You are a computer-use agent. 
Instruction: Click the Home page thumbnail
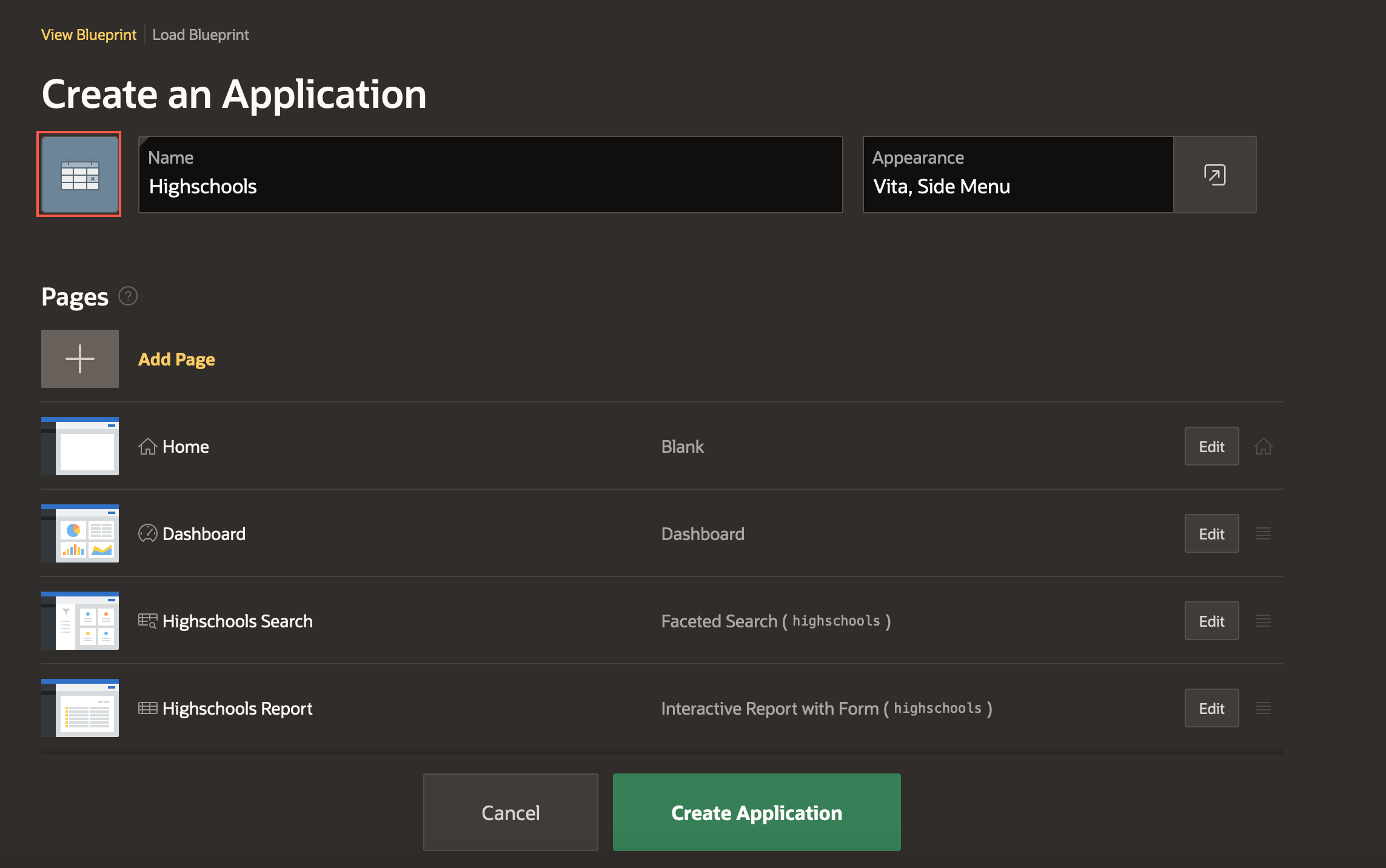tap(80, 446)
